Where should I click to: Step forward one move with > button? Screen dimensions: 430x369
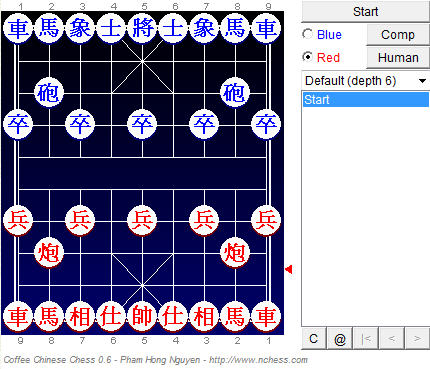click(x=417, y=339)
